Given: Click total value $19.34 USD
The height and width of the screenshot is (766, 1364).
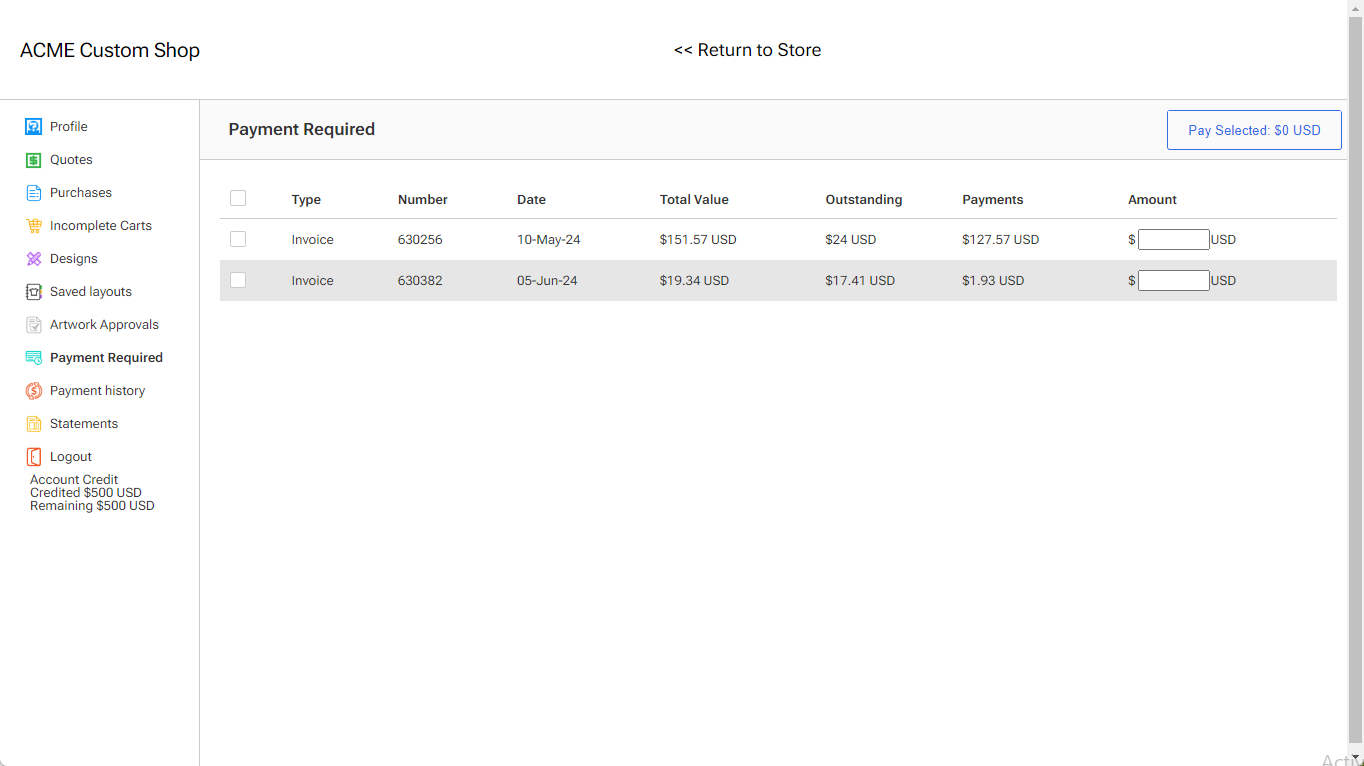Looking at the screenshot, I should (x=694, y=281).
